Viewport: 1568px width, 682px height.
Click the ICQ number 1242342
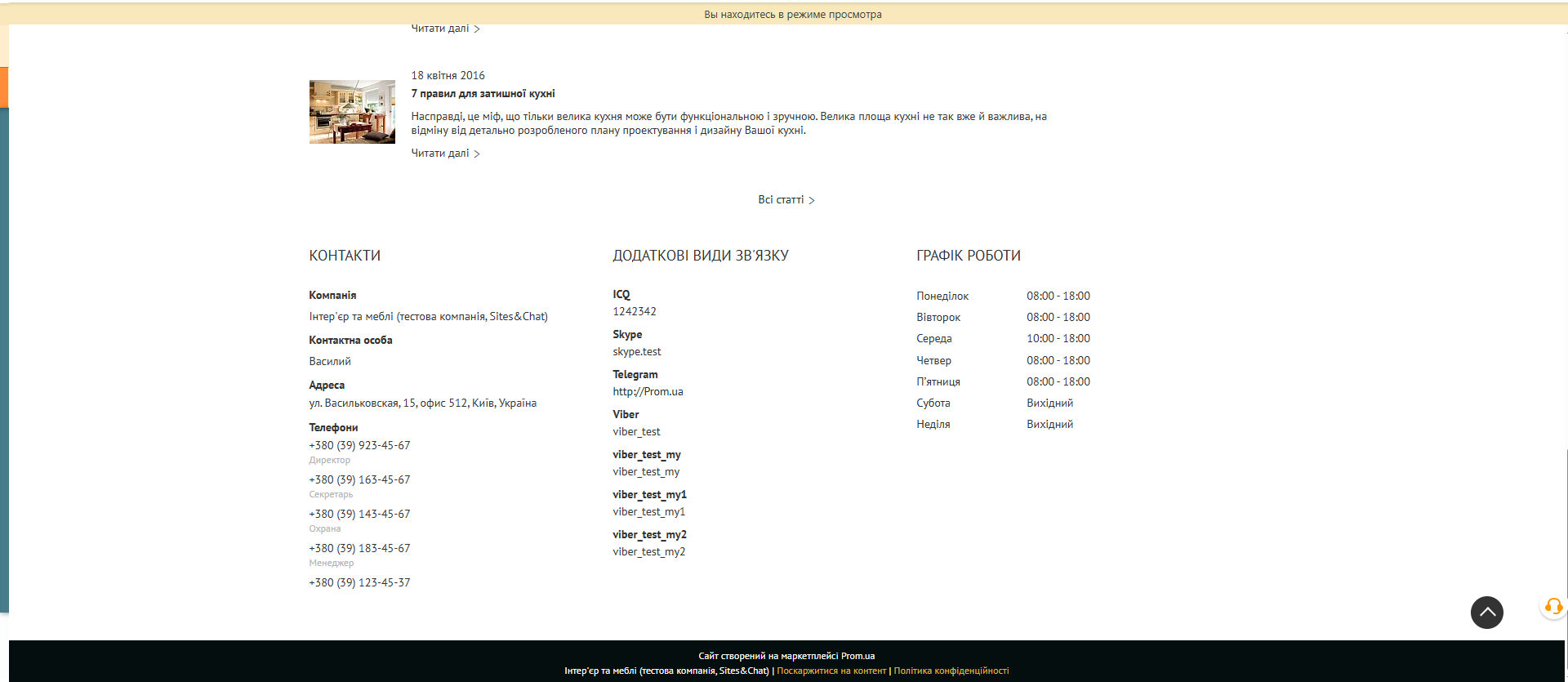tap(635, 312)
